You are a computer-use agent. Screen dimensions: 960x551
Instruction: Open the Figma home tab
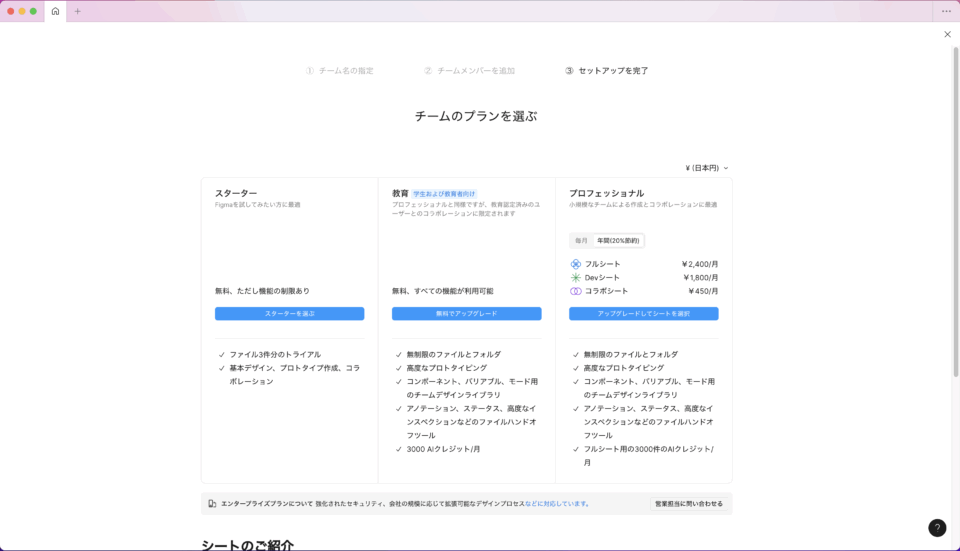(55, 11)
